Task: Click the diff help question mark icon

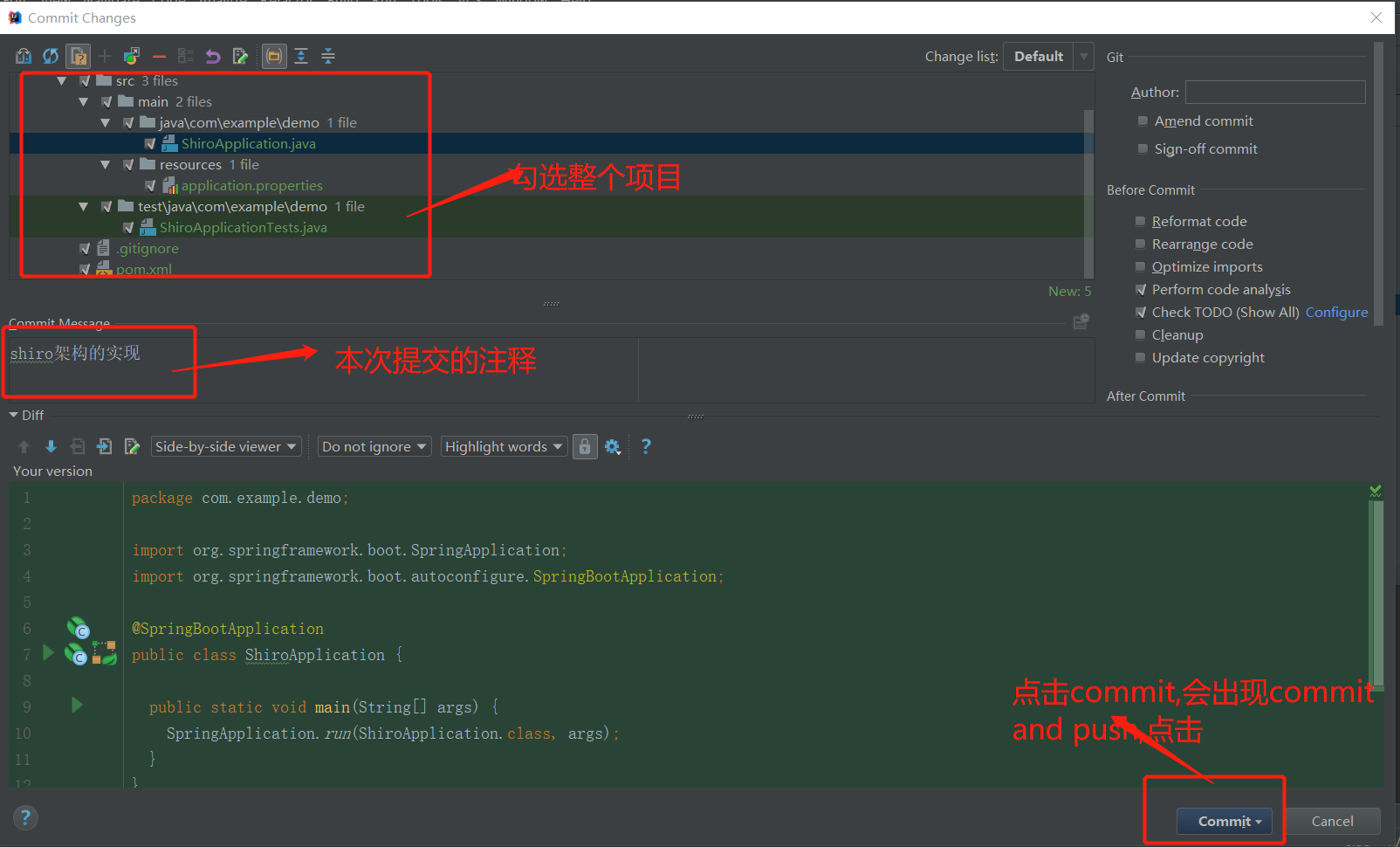Action: click(646, 446)
